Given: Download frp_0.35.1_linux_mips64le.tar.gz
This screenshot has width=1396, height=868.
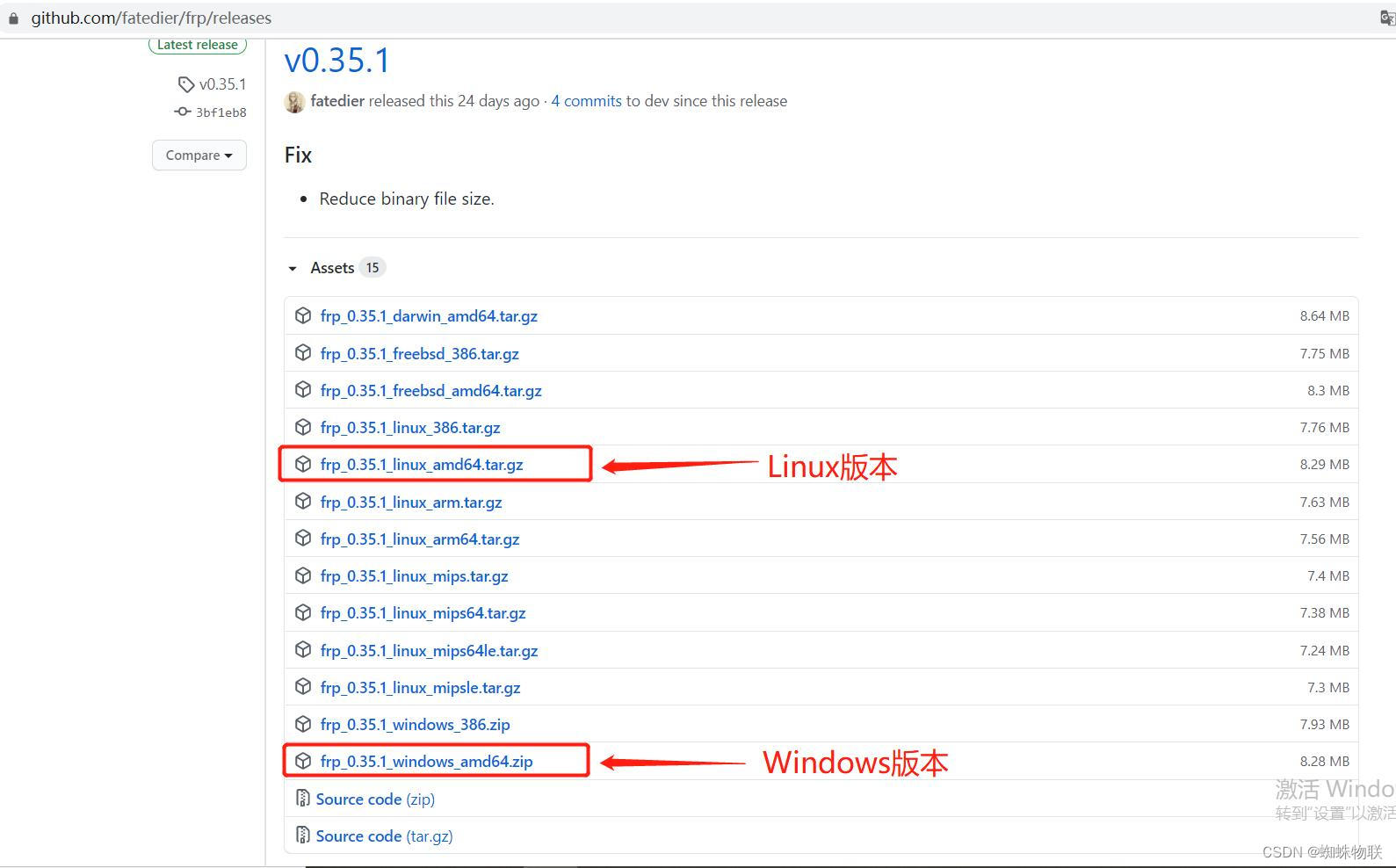Looking at the screenshot, I should (429, 650).
